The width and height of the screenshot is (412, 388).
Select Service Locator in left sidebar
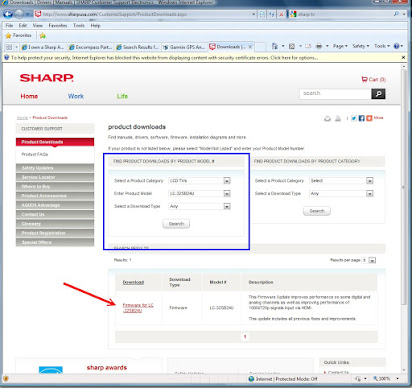(x=55, y=177)
